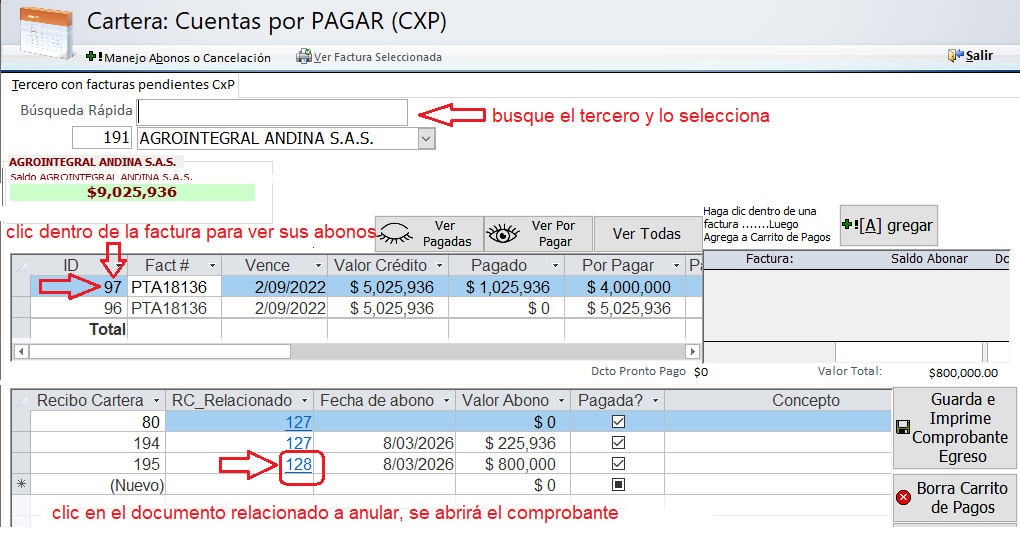Select the Tercero con facturas pendientes CxP tab
The height and width of the screenshot is (533, 1020).
tap(123, 85)
